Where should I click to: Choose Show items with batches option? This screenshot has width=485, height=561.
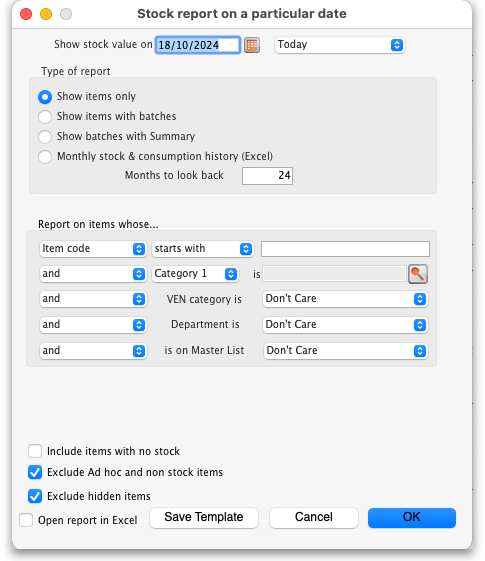coord(45,117)
